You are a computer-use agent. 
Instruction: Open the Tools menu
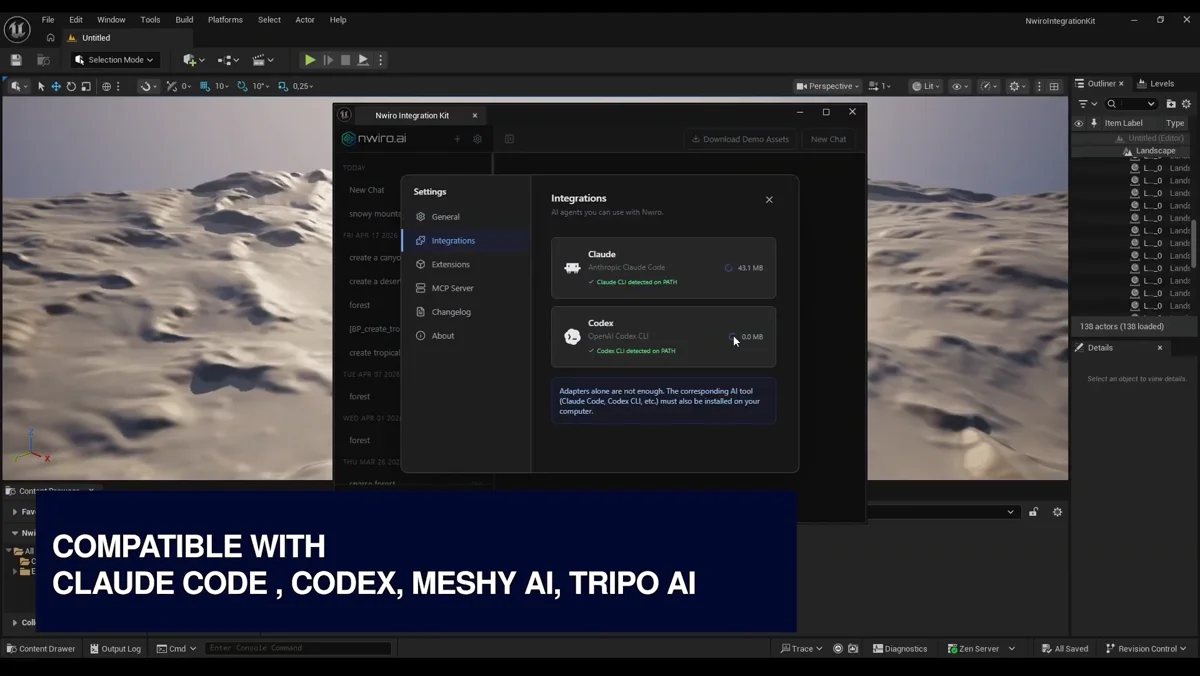point(150,19)
